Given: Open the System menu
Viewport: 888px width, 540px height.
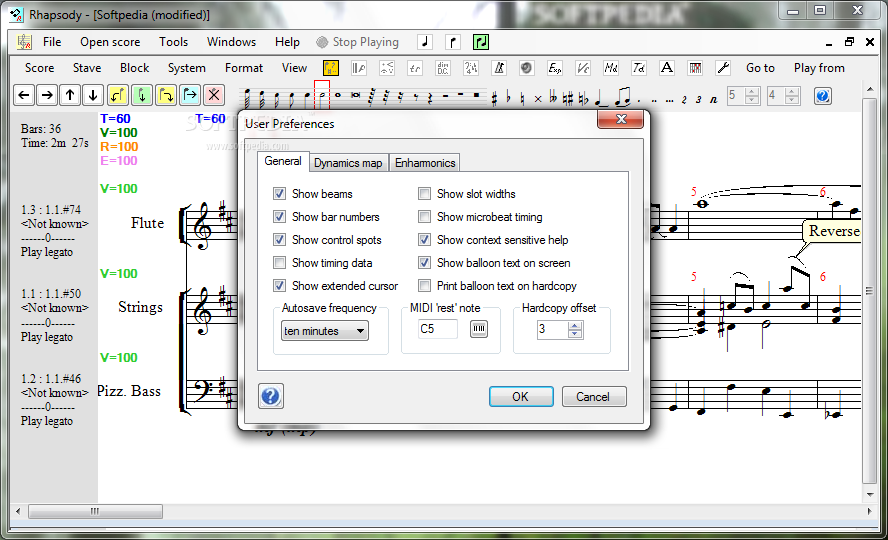Looking at the screenshot, I should (x=186, y=68).
